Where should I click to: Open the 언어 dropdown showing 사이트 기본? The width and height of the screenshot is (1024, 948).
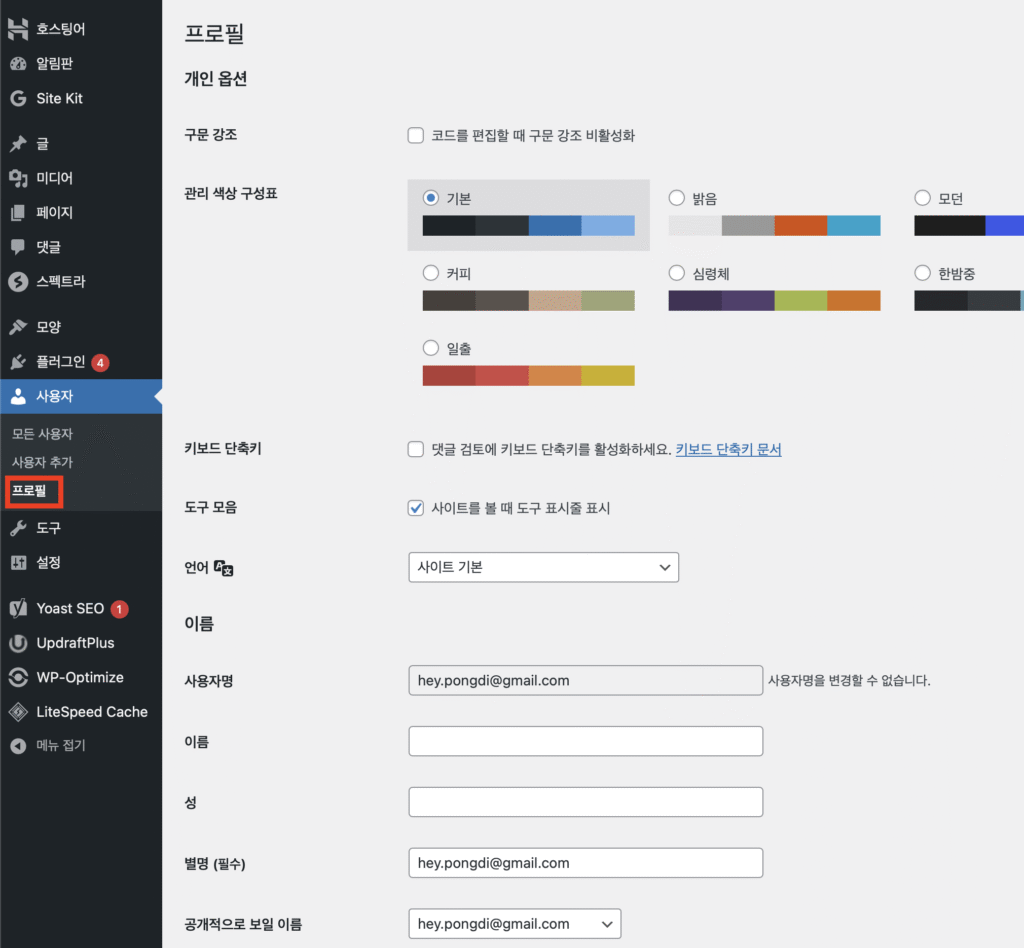(543, 567)
